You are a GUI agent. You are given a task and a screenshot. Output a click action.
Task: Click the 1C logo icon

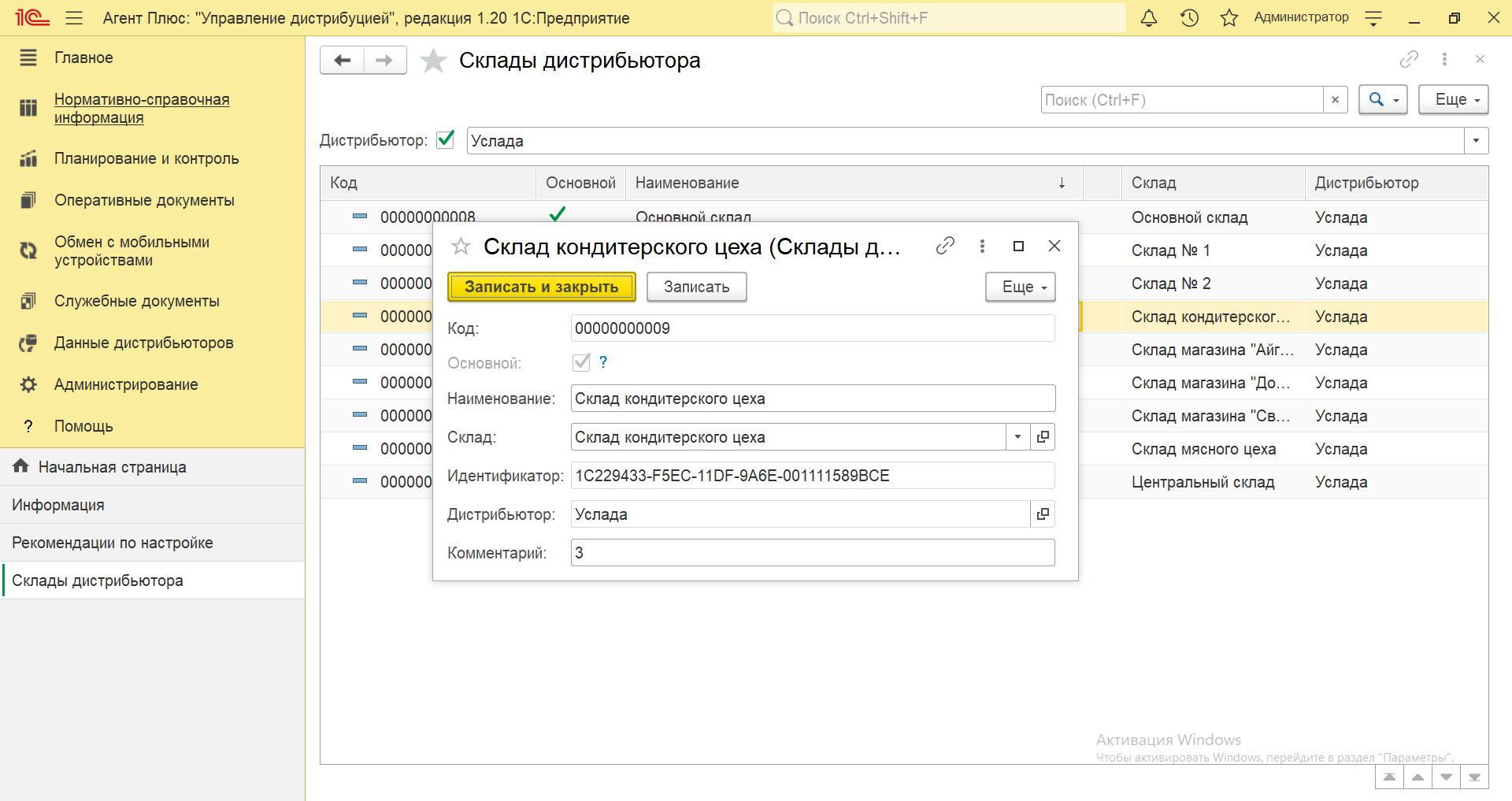coord(32,17)
